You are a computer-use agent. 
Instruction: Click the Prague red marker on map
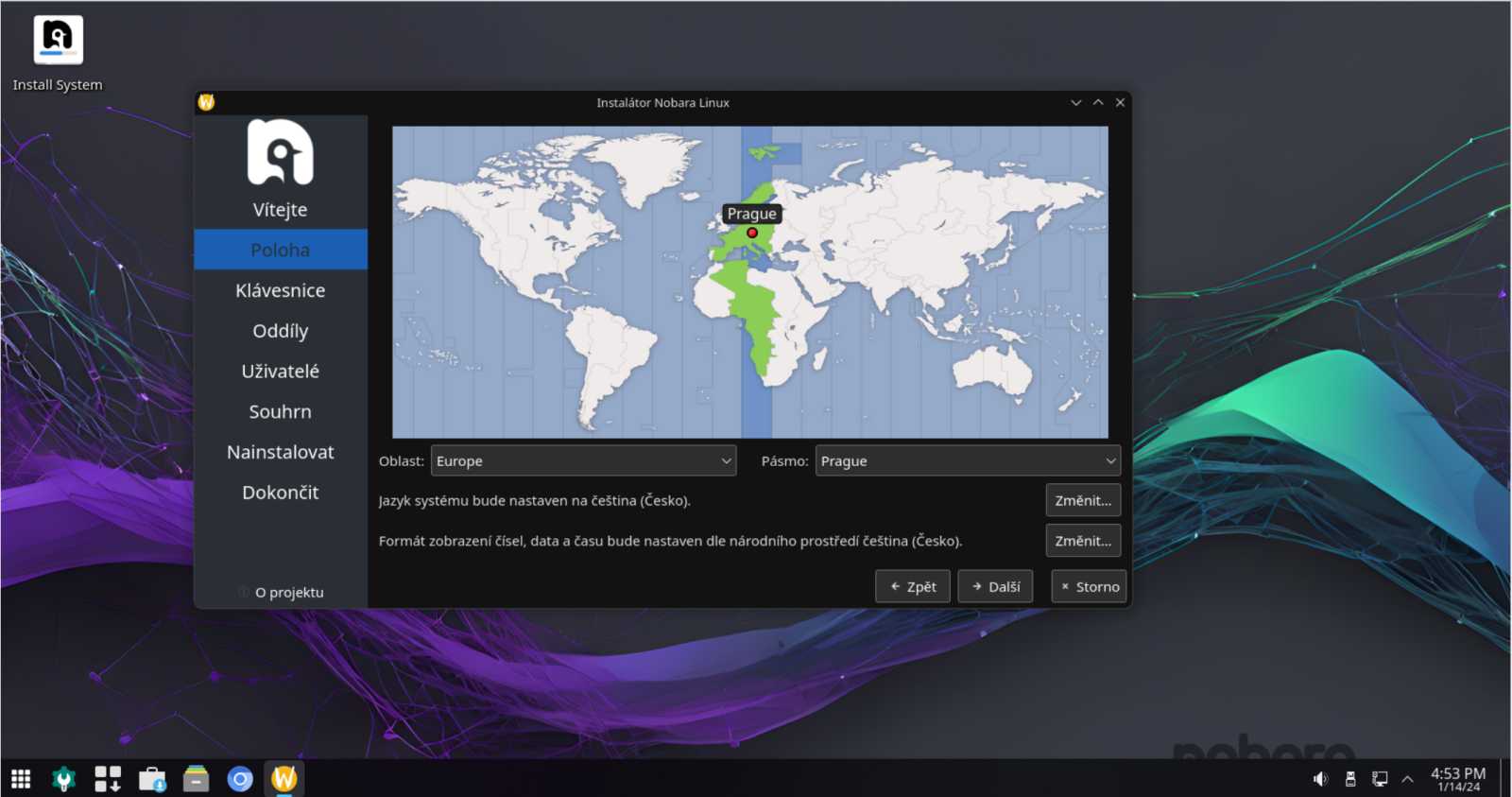click(x=752, y=233)
